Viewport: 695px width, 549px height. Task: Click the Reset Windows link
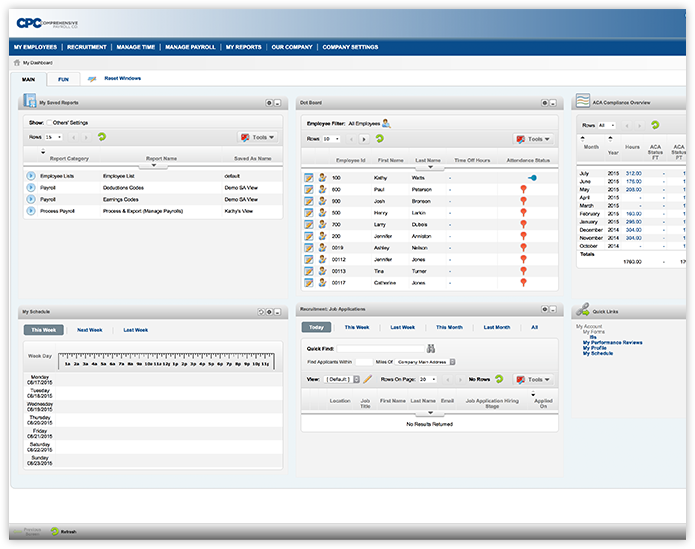click(x=123, y=78)
